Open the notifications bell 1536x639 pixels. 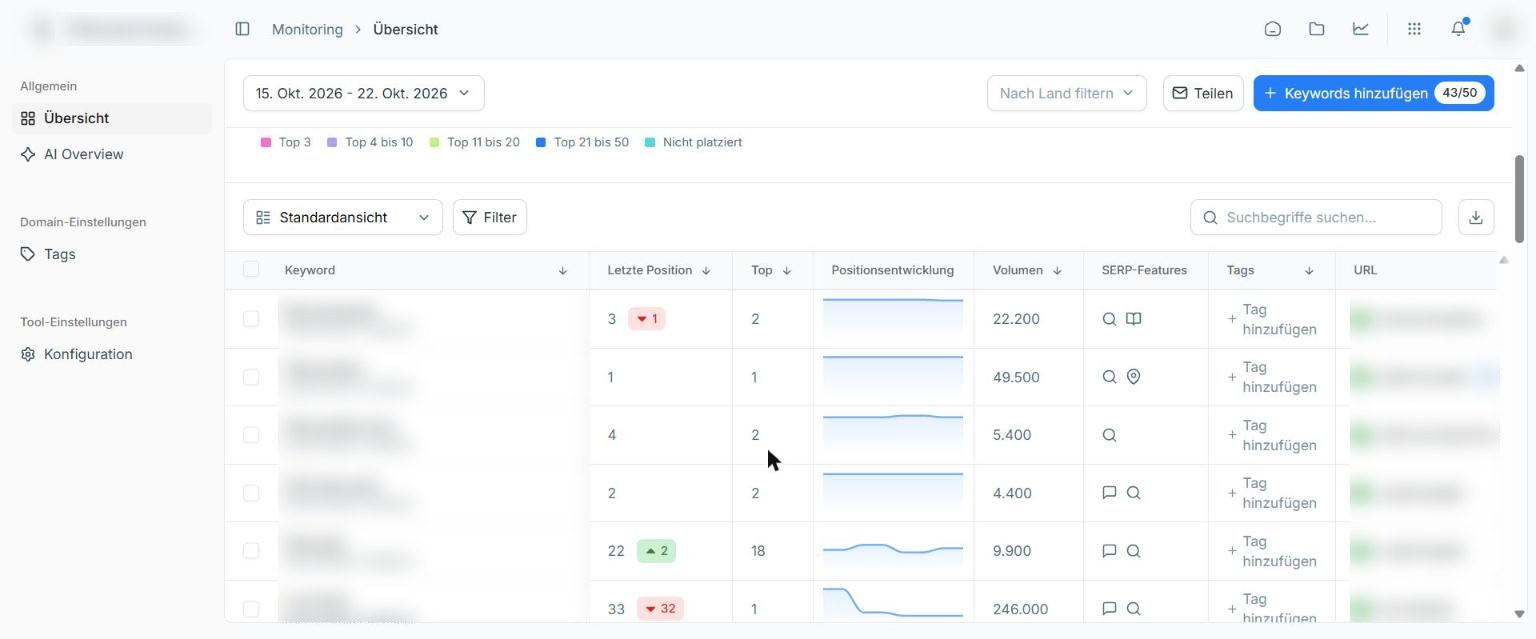pyautogui.click(x=1458, y=29)
